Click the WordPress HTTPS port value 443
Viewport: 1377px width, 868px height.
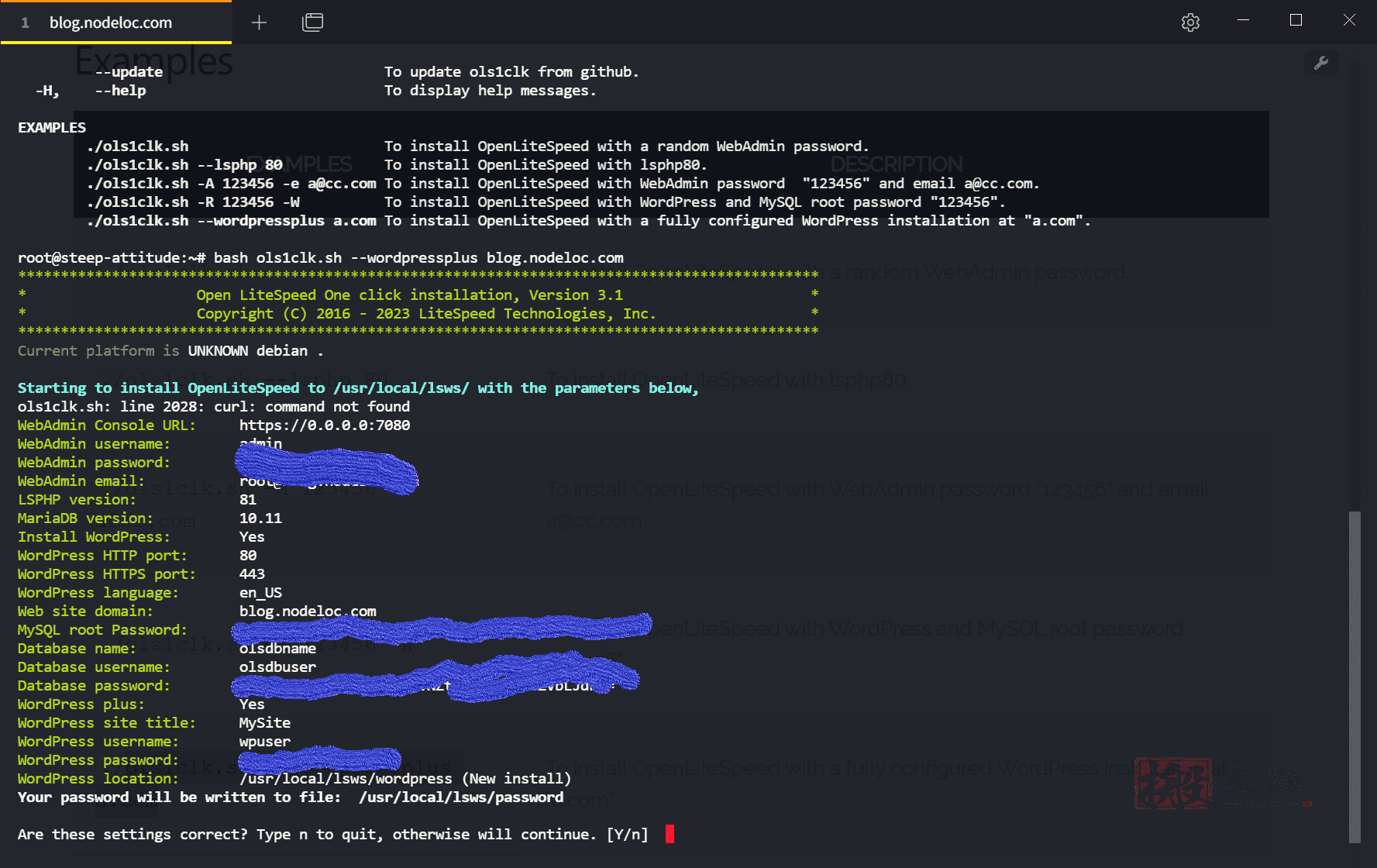tap(252, 573)
